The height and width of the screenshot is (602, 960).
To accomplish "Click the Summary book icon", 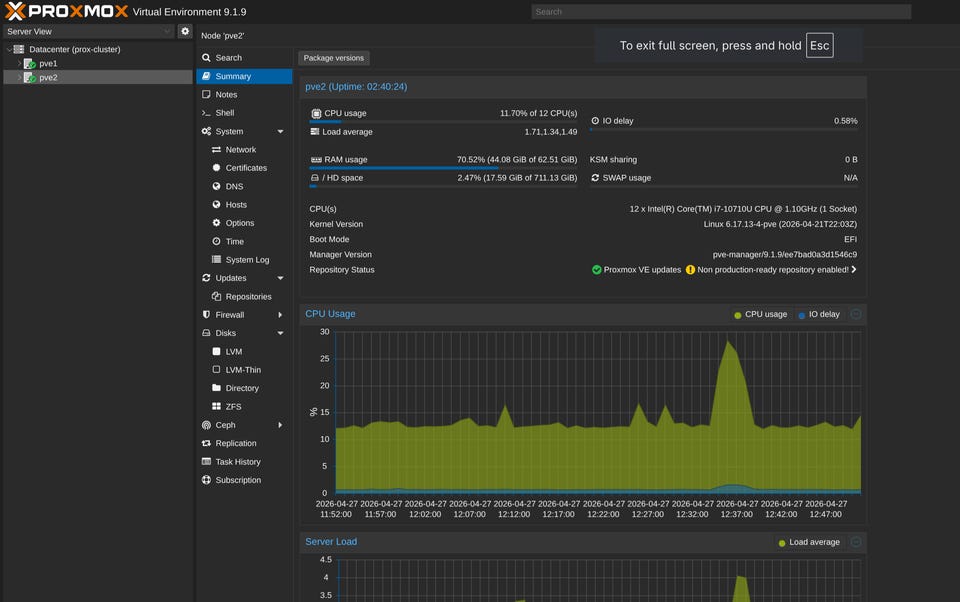I will click(x=206, y=76).
